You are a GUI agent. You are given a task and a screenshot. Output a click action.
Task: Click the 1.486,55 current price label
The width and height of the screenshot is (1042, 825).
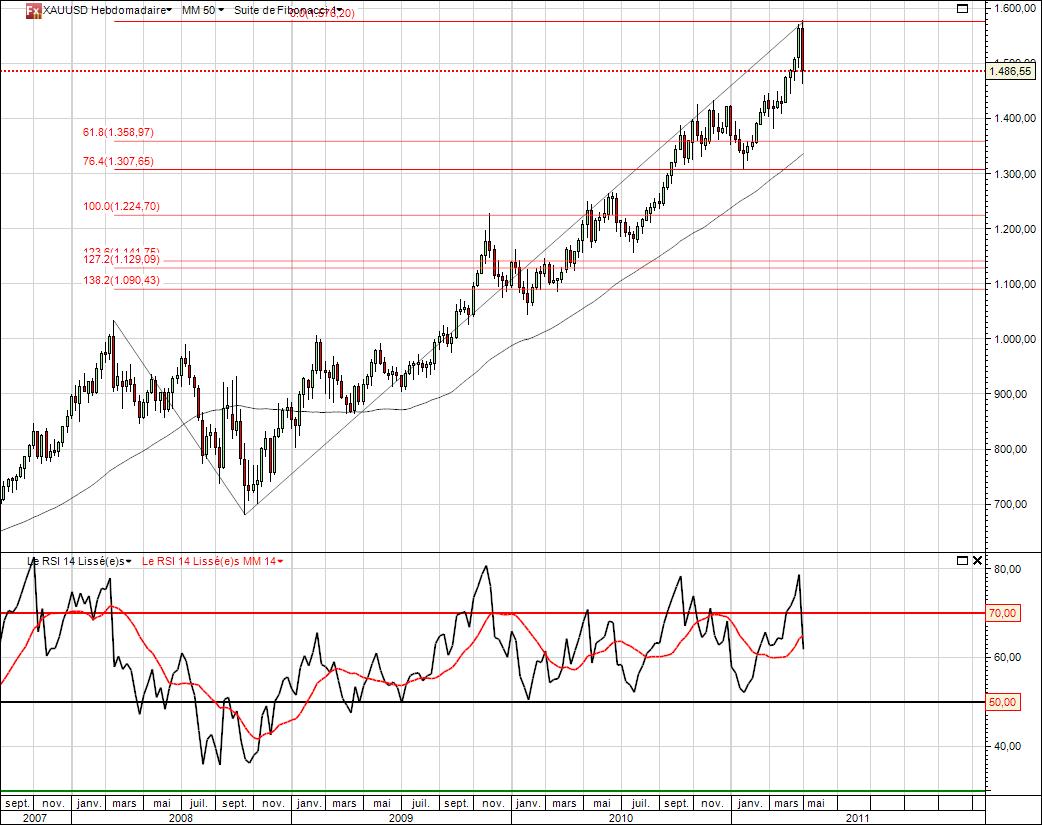click(x=1009, y=71)
